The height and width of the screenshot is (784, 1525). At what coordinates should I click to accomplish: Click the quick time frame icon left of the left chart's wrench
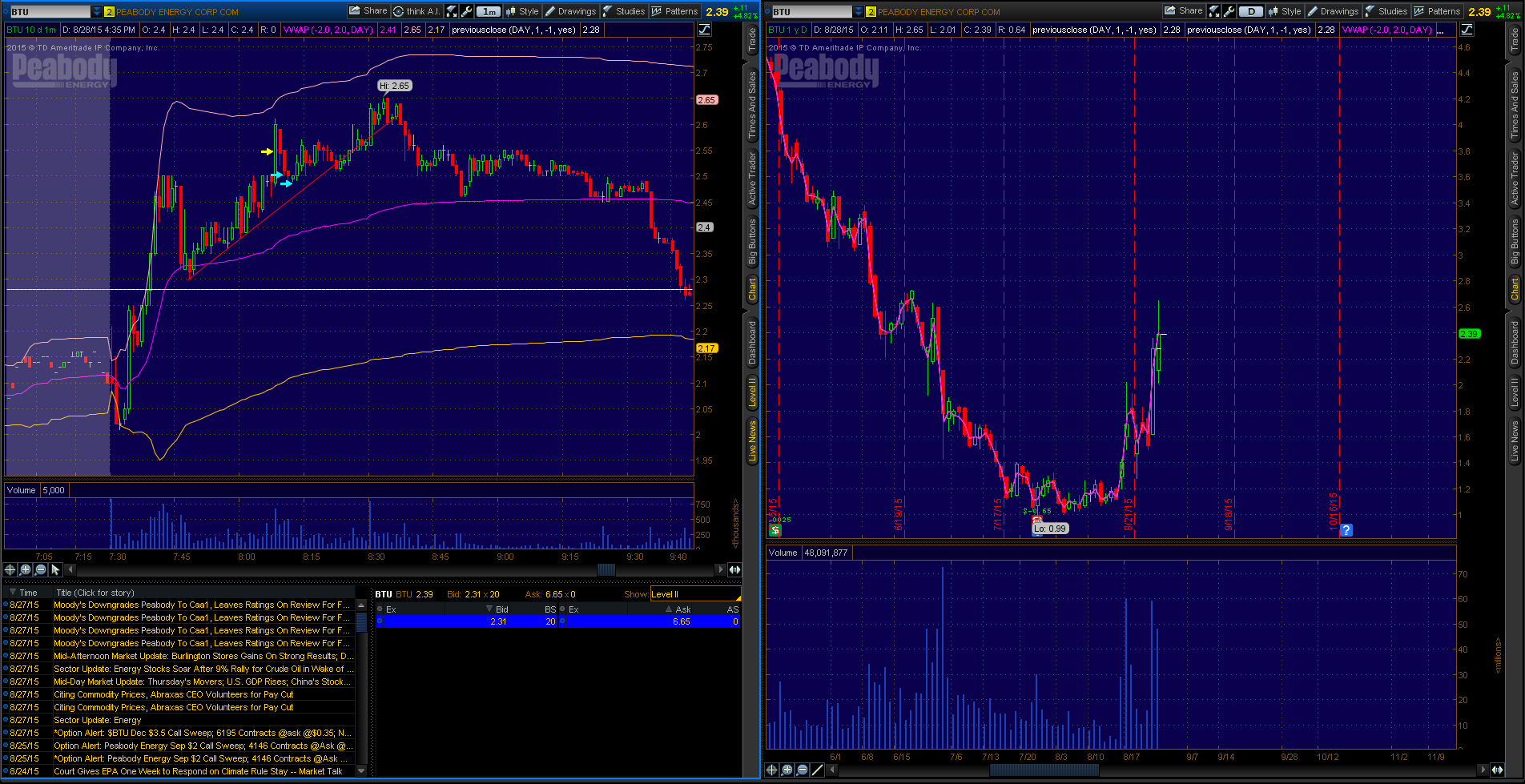453,11
